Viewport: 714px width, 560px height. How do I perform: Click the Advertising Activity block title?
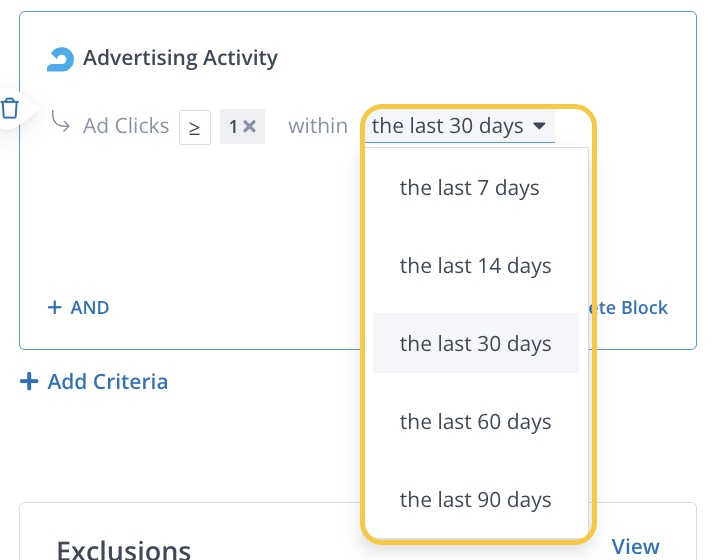[x=180, y=57]
